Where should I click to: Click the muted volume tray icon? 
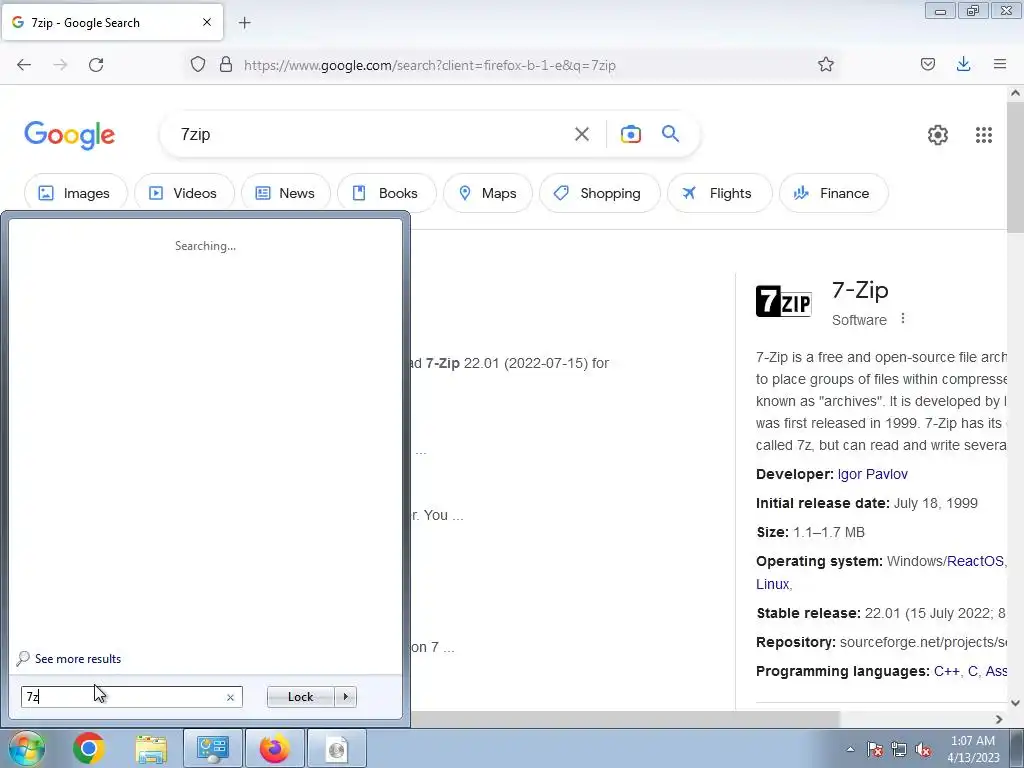tap(923, 749)
